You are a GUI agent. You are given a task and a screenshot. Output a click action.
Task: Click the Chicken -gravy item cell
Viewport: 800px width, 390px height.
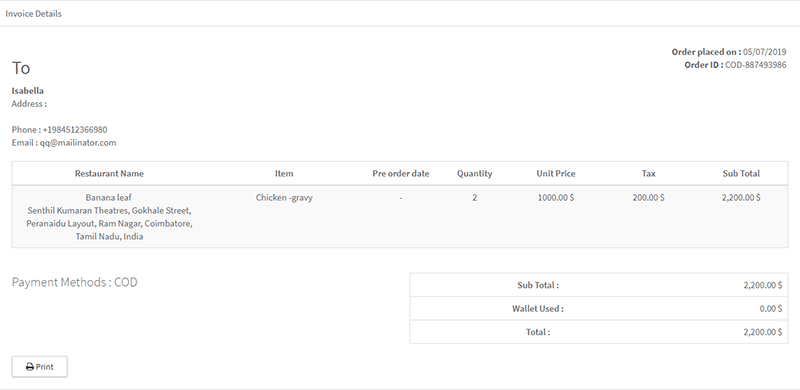click(x=284, y=198)
